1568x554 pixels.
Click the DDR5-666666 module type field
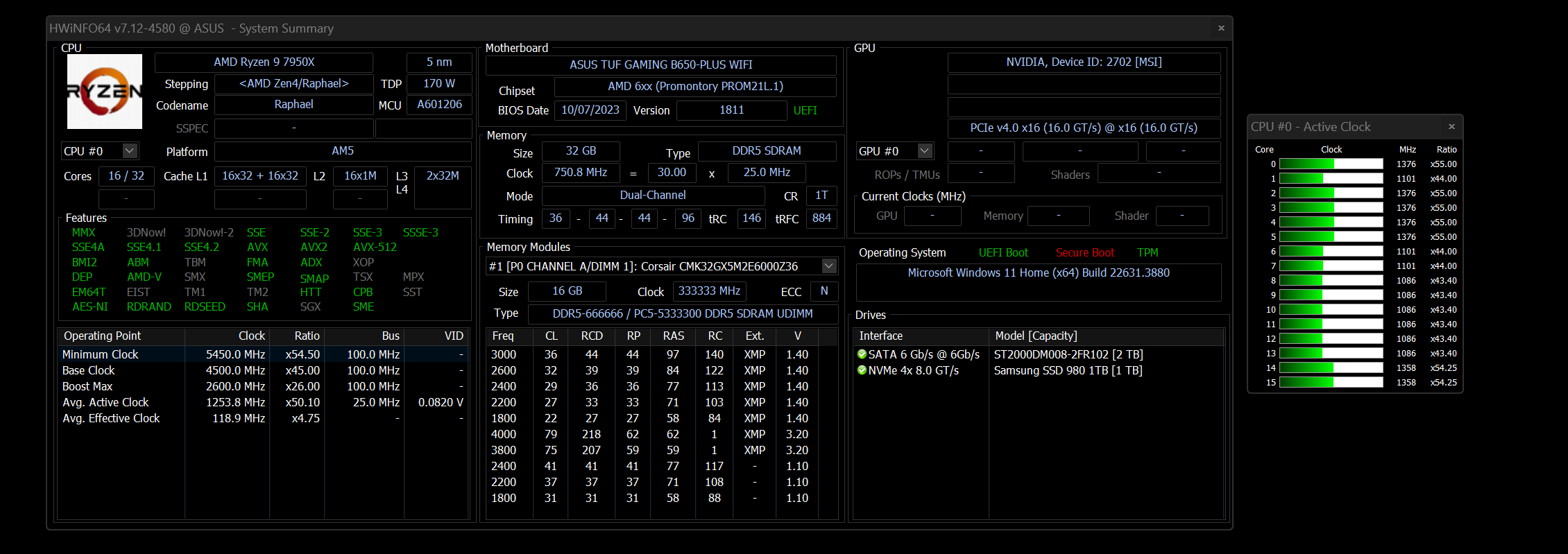click(x=683, y=314)
